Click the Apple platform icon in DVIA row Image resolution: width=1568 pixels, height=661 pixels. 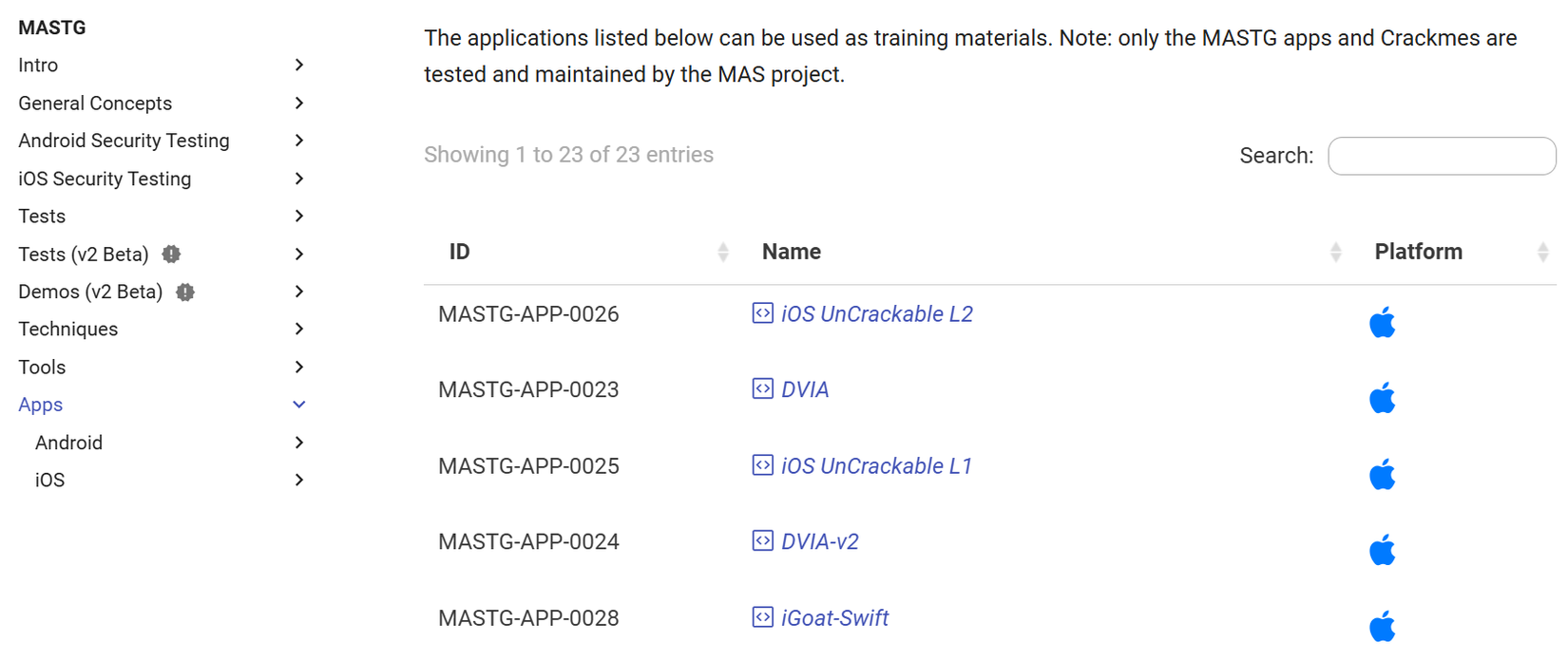(1382, 398)
